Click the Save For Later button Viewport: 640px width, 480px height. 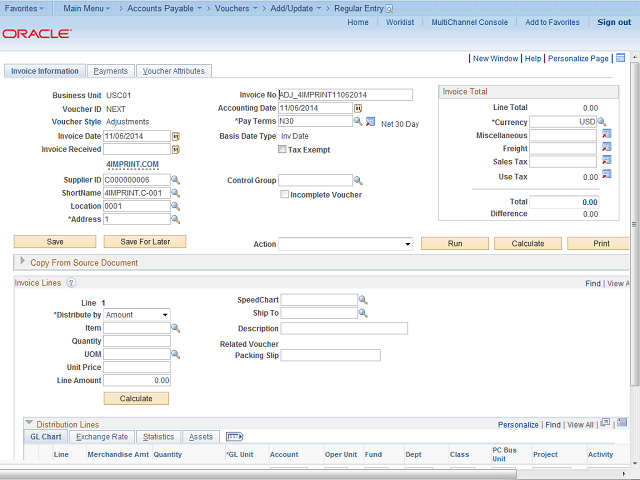pos(145,242)
